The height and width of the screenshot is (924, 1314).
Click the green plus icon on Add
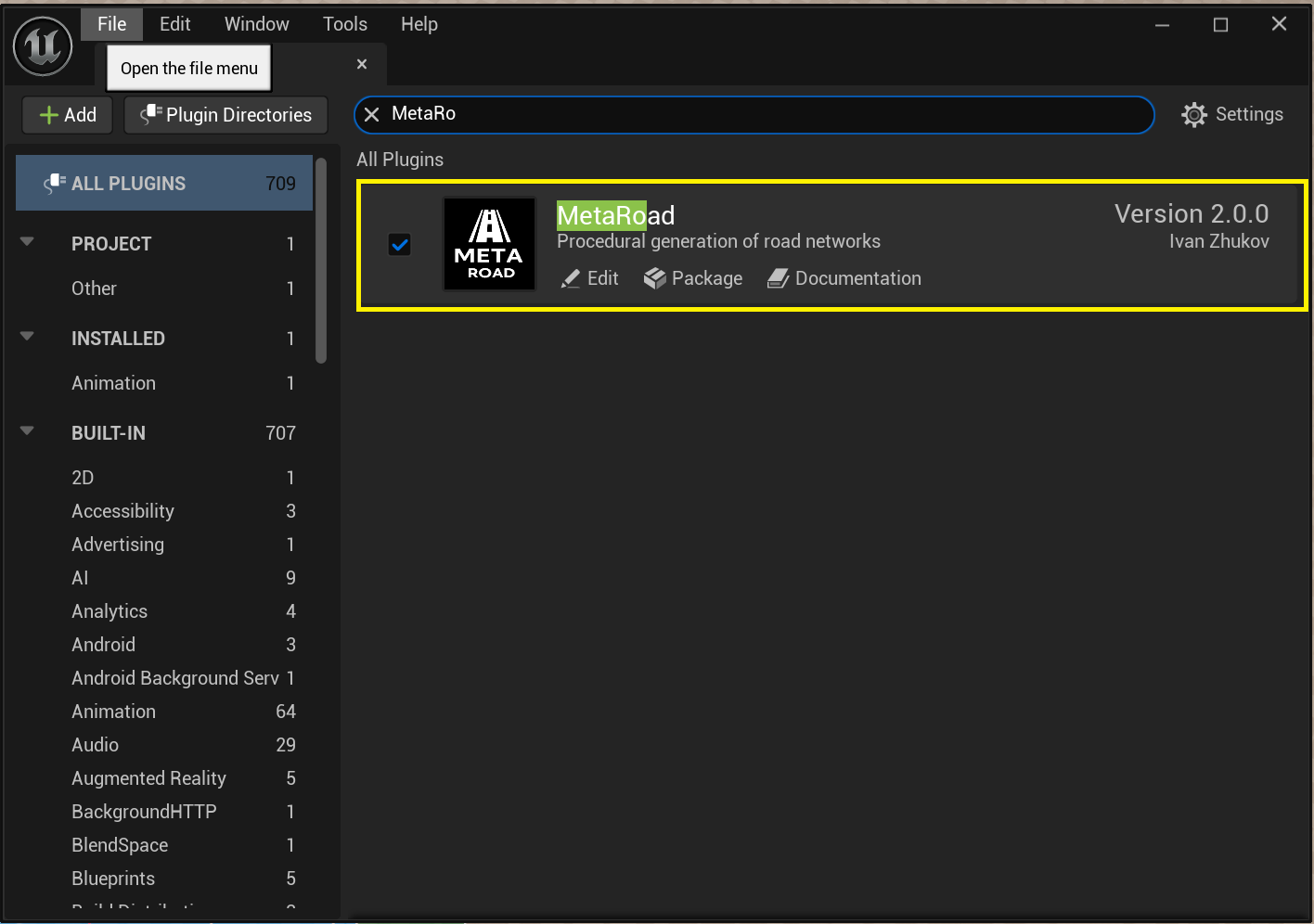[x=49, y=115]
